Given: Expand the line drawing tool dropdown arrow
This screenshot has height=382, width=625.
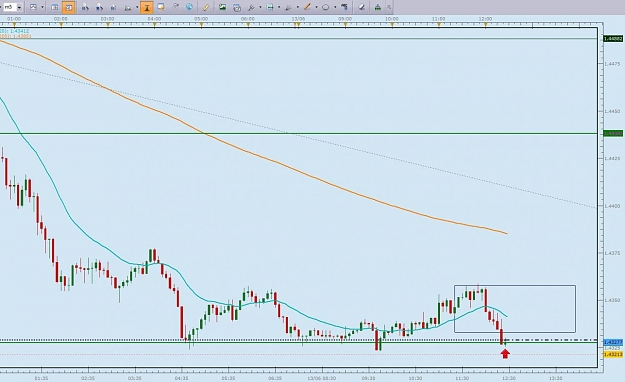Looking at the screenshot, I should [x=316, y=7].
